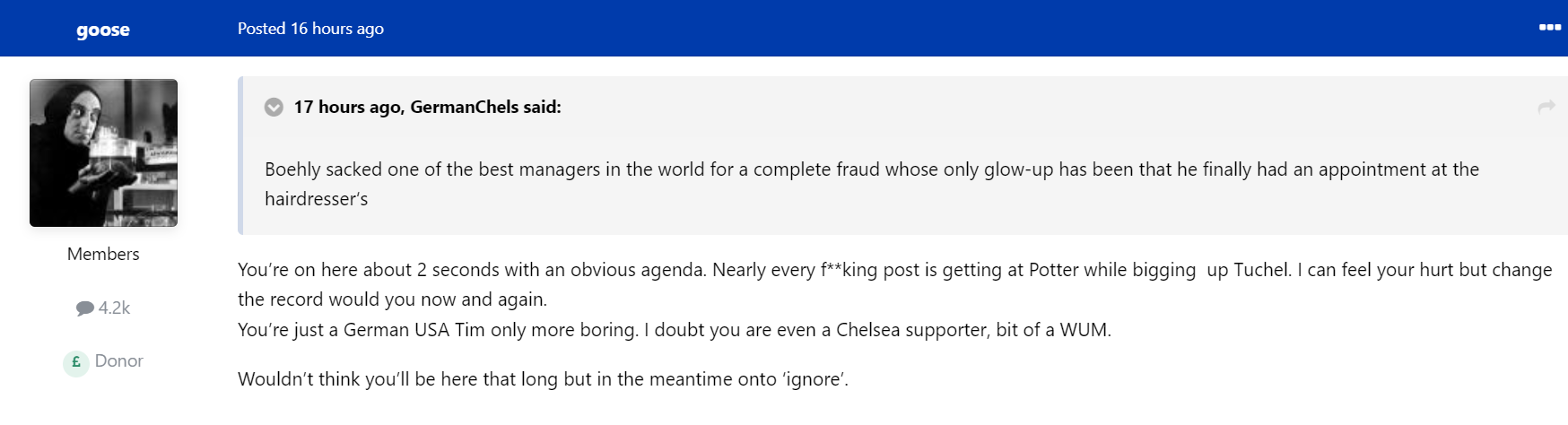Click the 'GermanChels' name in the quote header

[465, 107]
